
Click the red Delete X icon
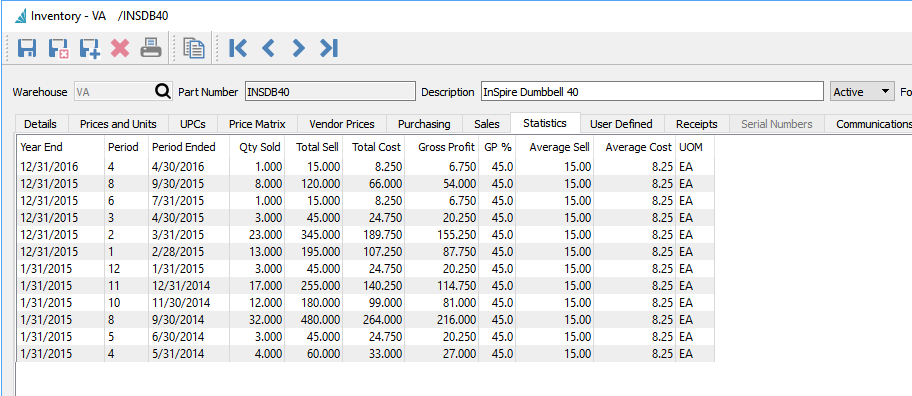tap(120, 48)
